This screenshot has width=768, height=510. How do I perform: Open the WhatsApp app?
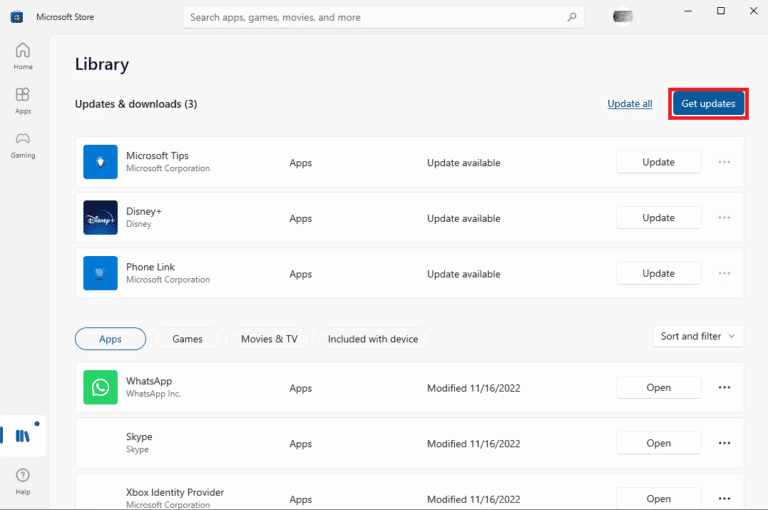pyautogui.click(x=658, y=388)
